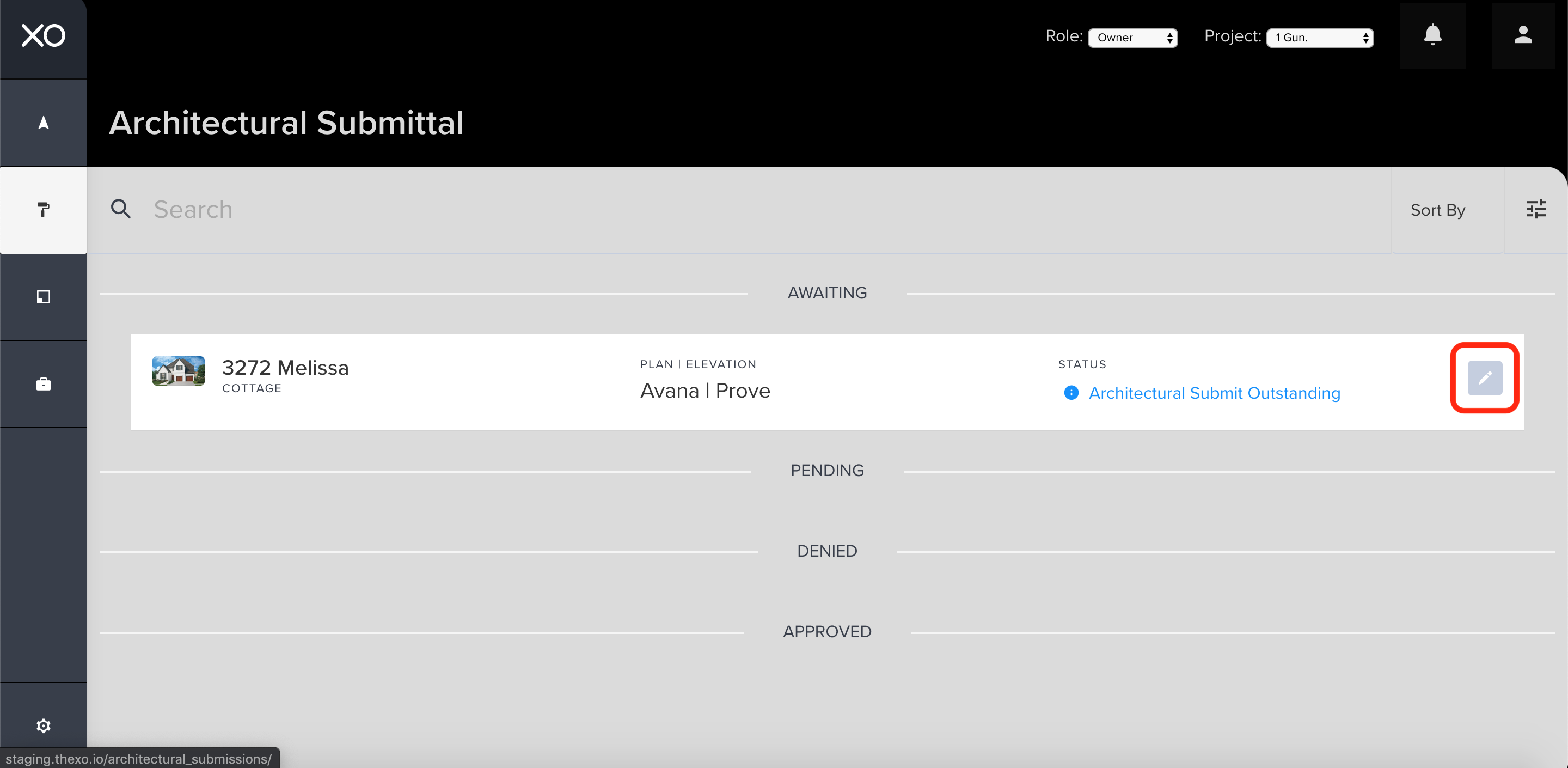Open the navigation arrow sidebar item
Screen dimensions: 1568x768
coord(43,123)
